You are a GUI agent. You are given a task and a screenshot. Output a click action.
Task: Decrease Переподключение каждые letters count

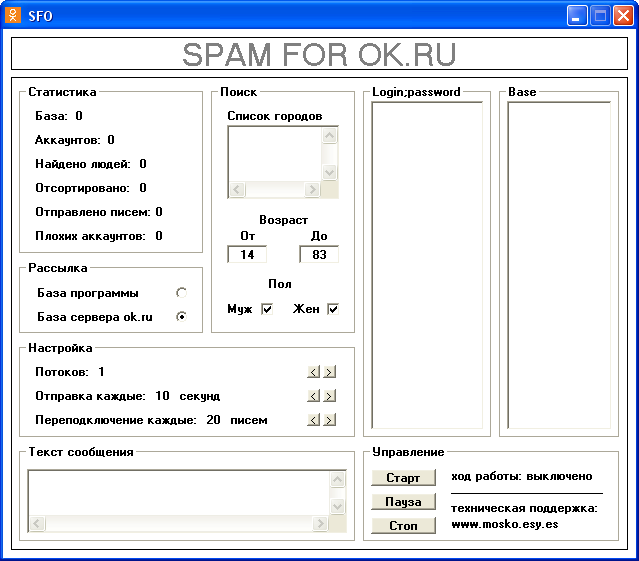pos(313,420)
